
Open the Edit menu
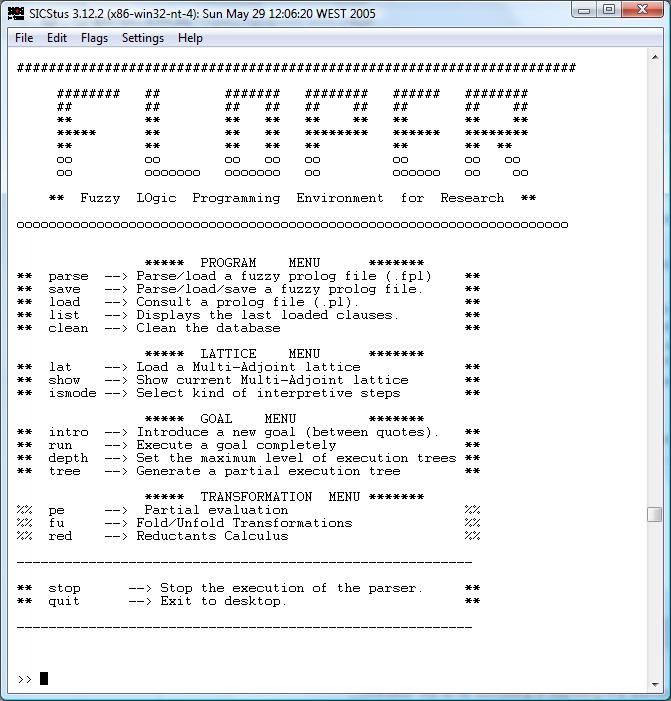(57, 38)
